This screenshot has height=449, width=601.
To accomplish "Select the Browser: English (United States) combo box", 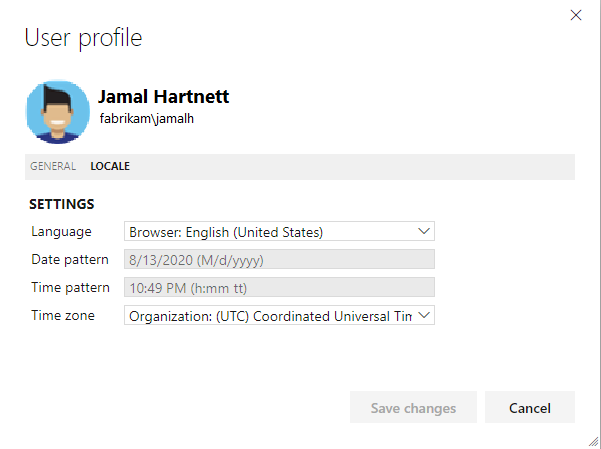I will [x=270, y=232].
